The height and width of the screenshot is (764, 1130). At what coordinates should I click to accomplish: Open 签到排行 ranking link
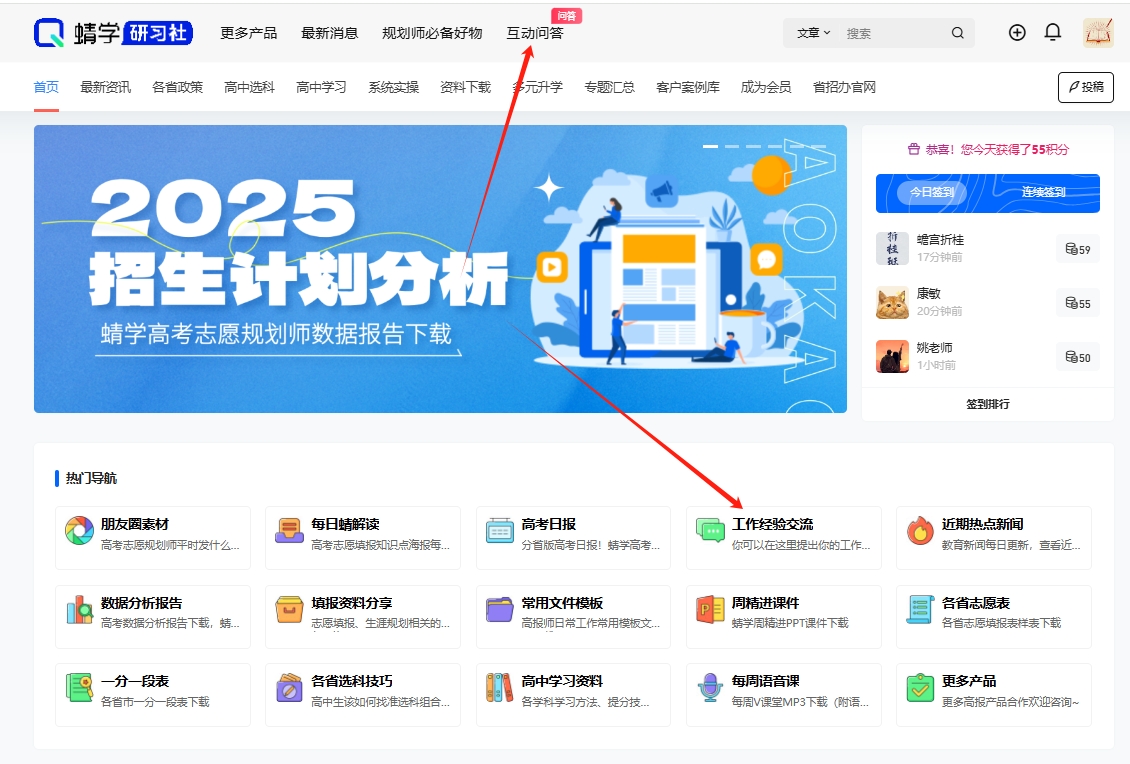pyautogui.click(x=986, y=404)
